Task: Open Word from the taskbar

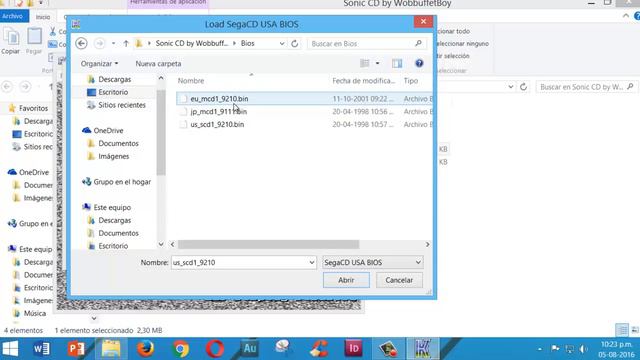Action: tap(41, 349)
